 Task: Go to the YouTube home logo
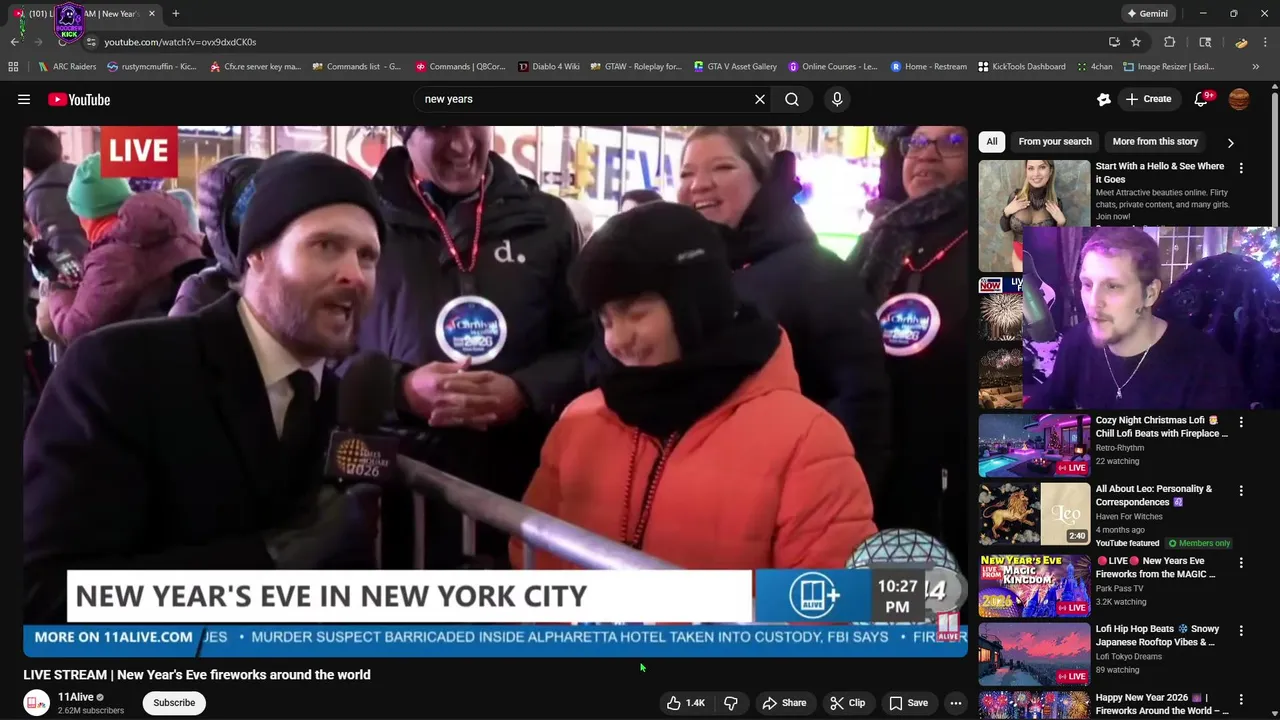coord(79,99)
